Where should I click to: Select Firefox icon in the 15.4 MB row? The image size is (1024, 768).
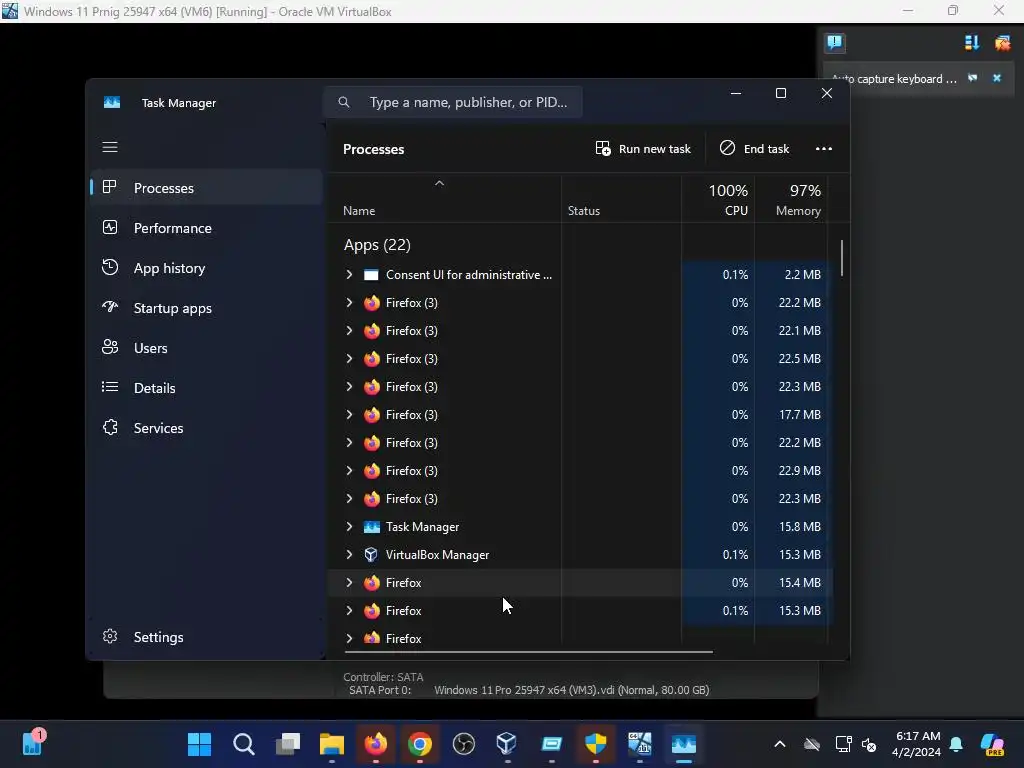[372, 583]
